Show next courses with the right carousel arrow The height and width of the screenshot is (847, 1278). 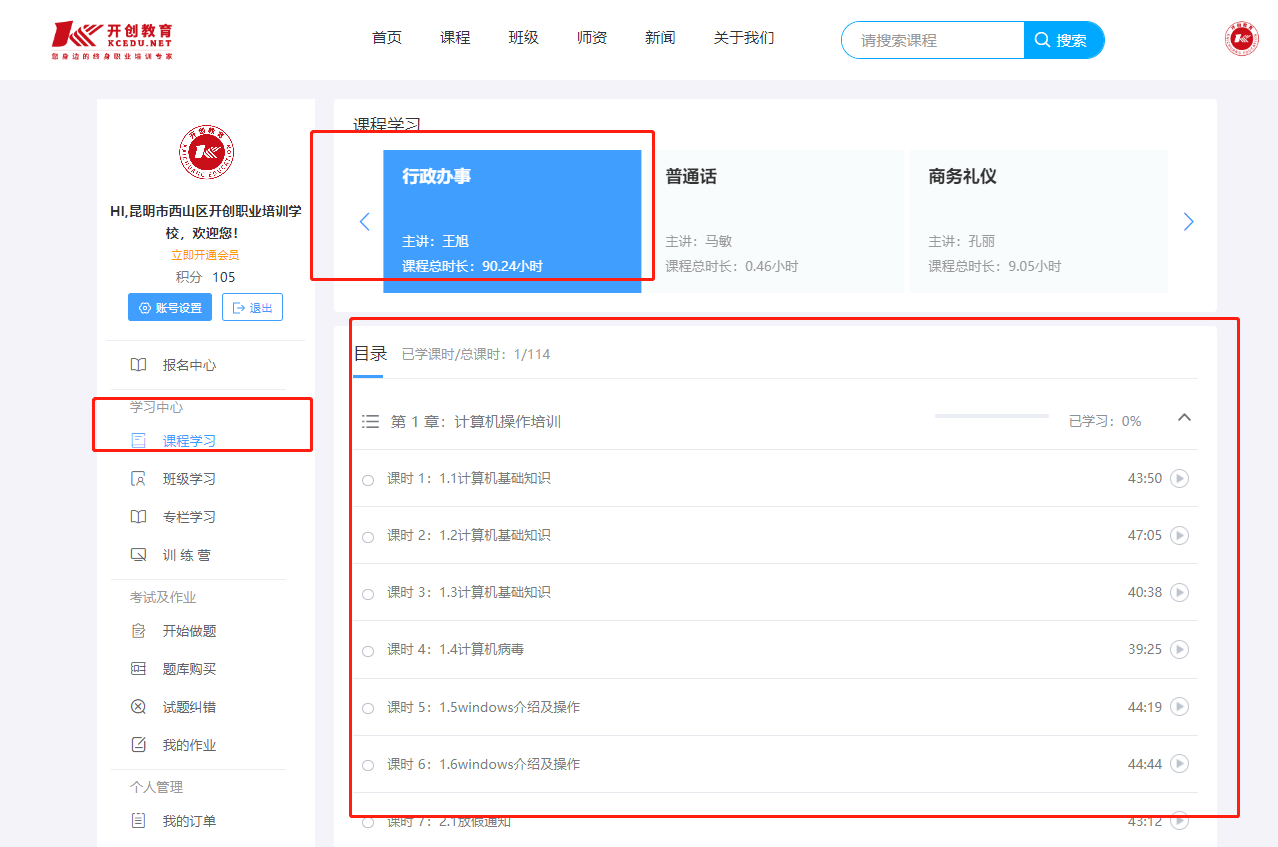(1188, 221)
